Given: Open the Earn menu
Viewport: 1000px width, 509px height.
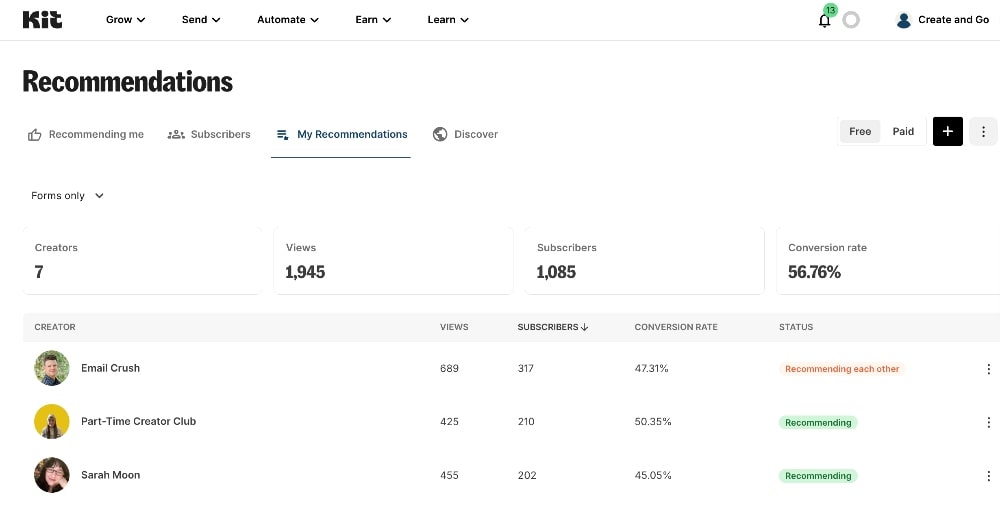Looking at the screenshot, I should pos(373,20).
